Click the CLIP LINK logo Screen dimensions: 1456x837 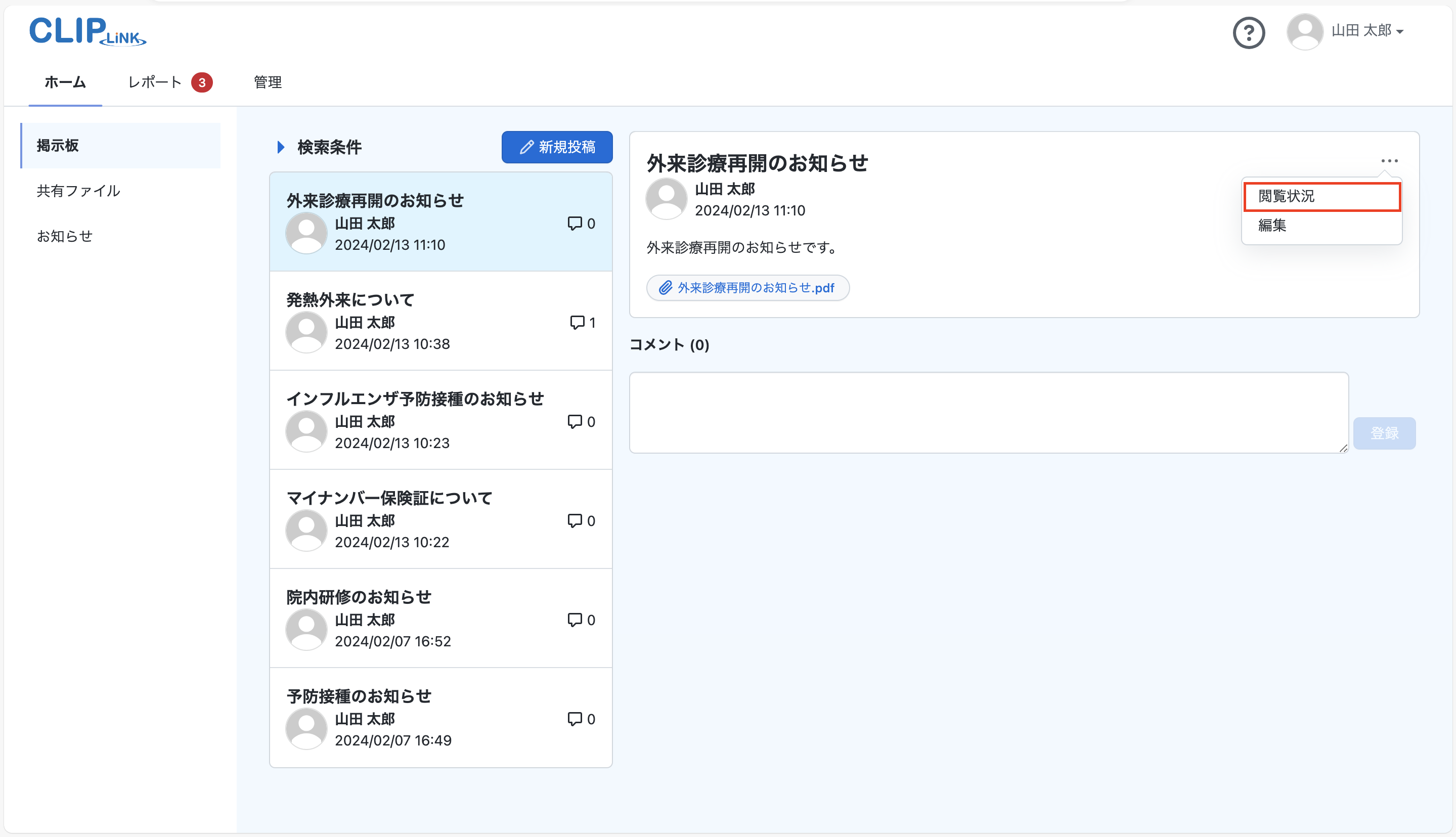(87, 32)
